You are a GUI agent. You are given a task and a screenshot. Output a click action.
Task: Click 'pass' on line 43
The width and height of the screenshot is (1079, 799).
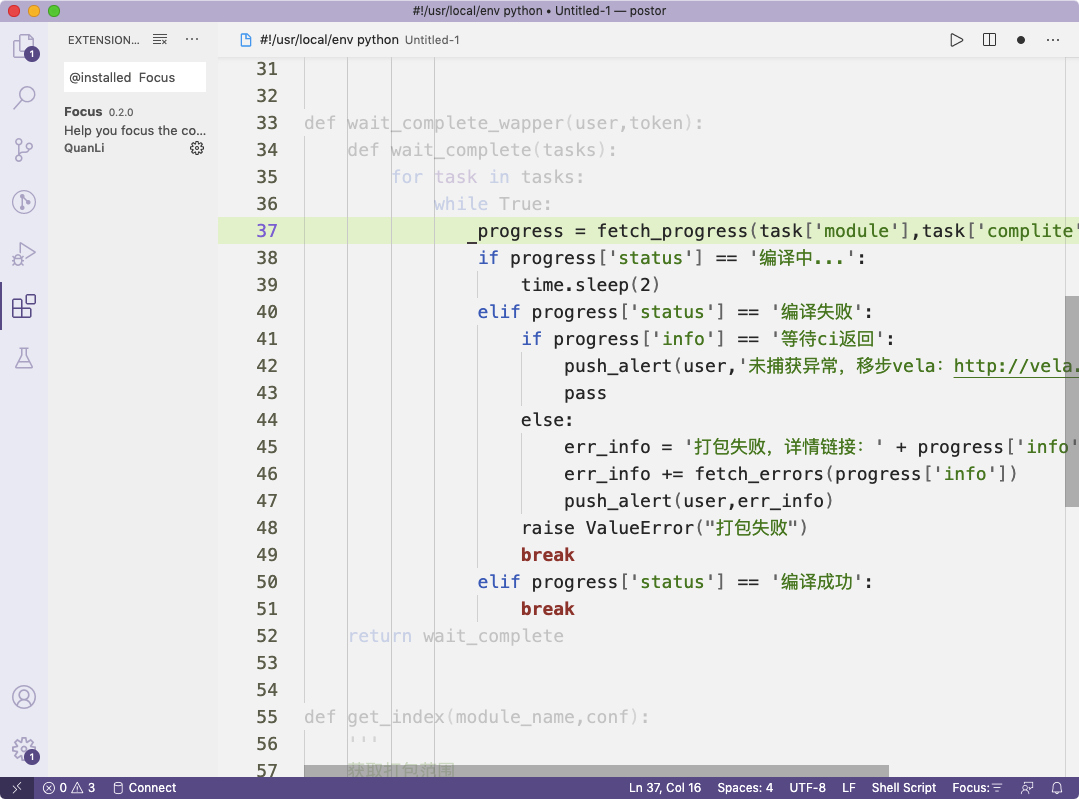[586, 393]
